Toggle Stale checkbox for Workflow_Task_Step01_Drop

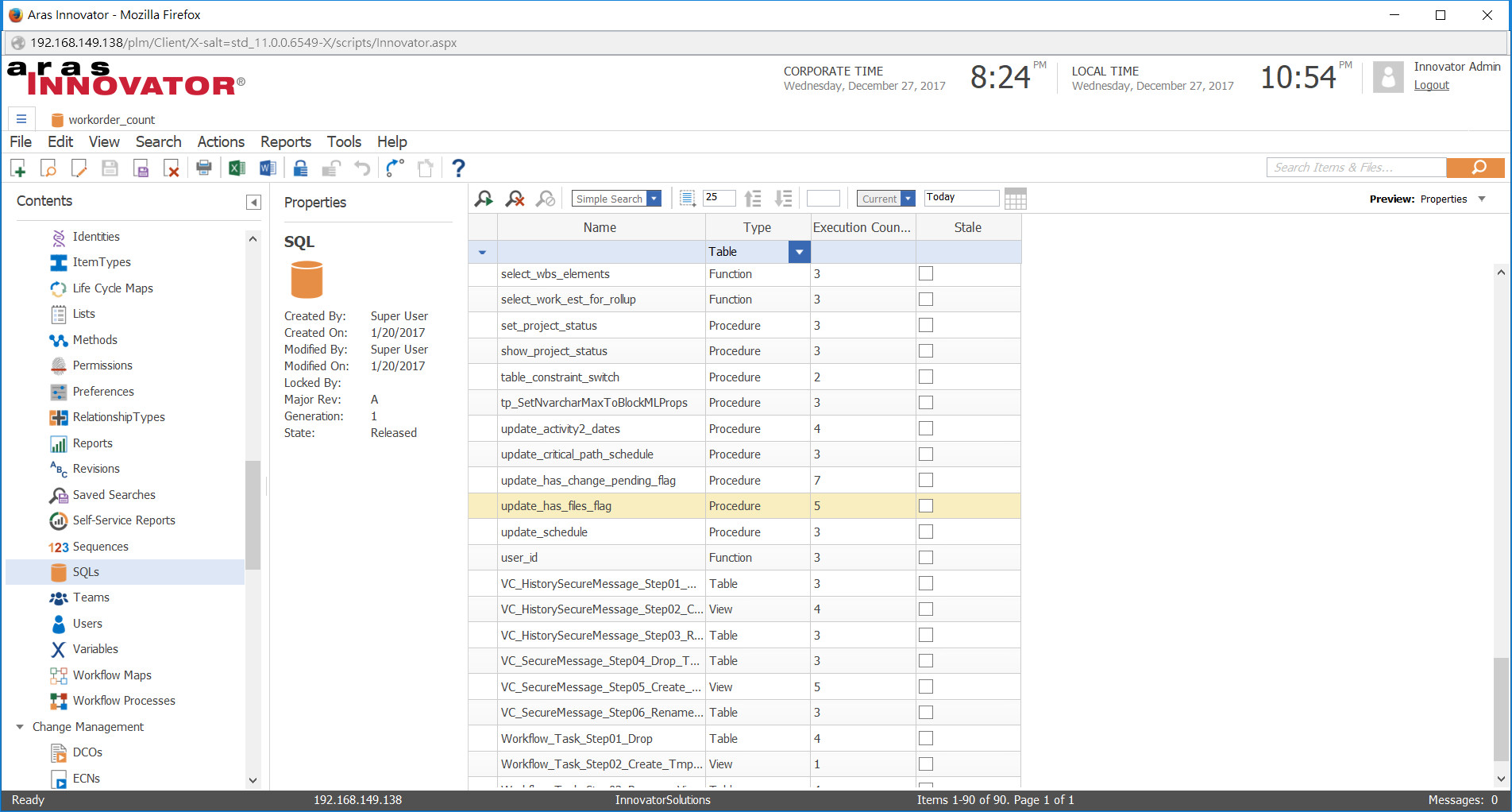926,738
